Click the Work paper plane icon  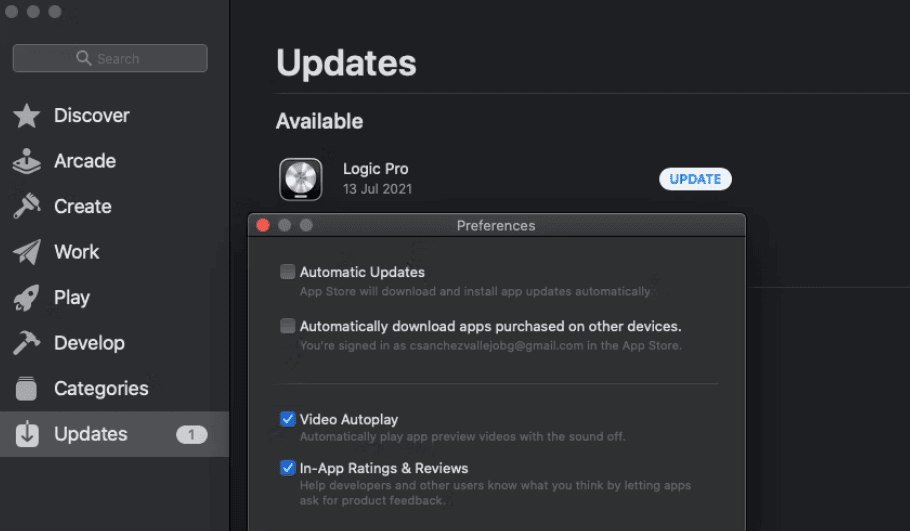click(x=27, y=252)
